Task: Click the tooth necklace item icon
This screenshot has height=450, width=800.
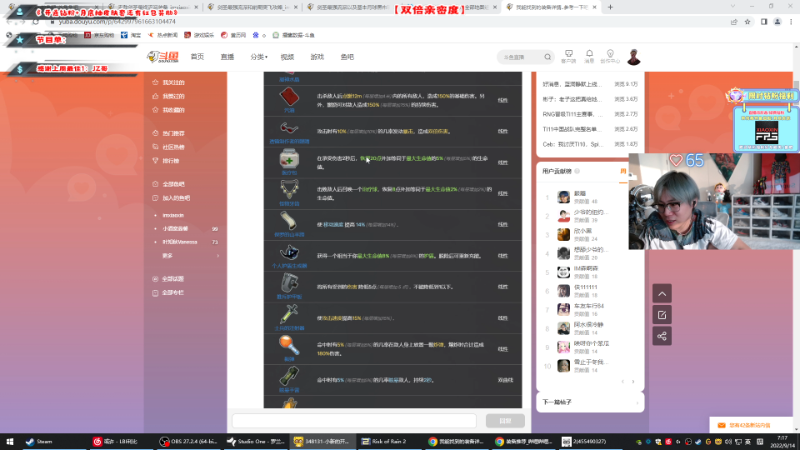Action: 289,189
